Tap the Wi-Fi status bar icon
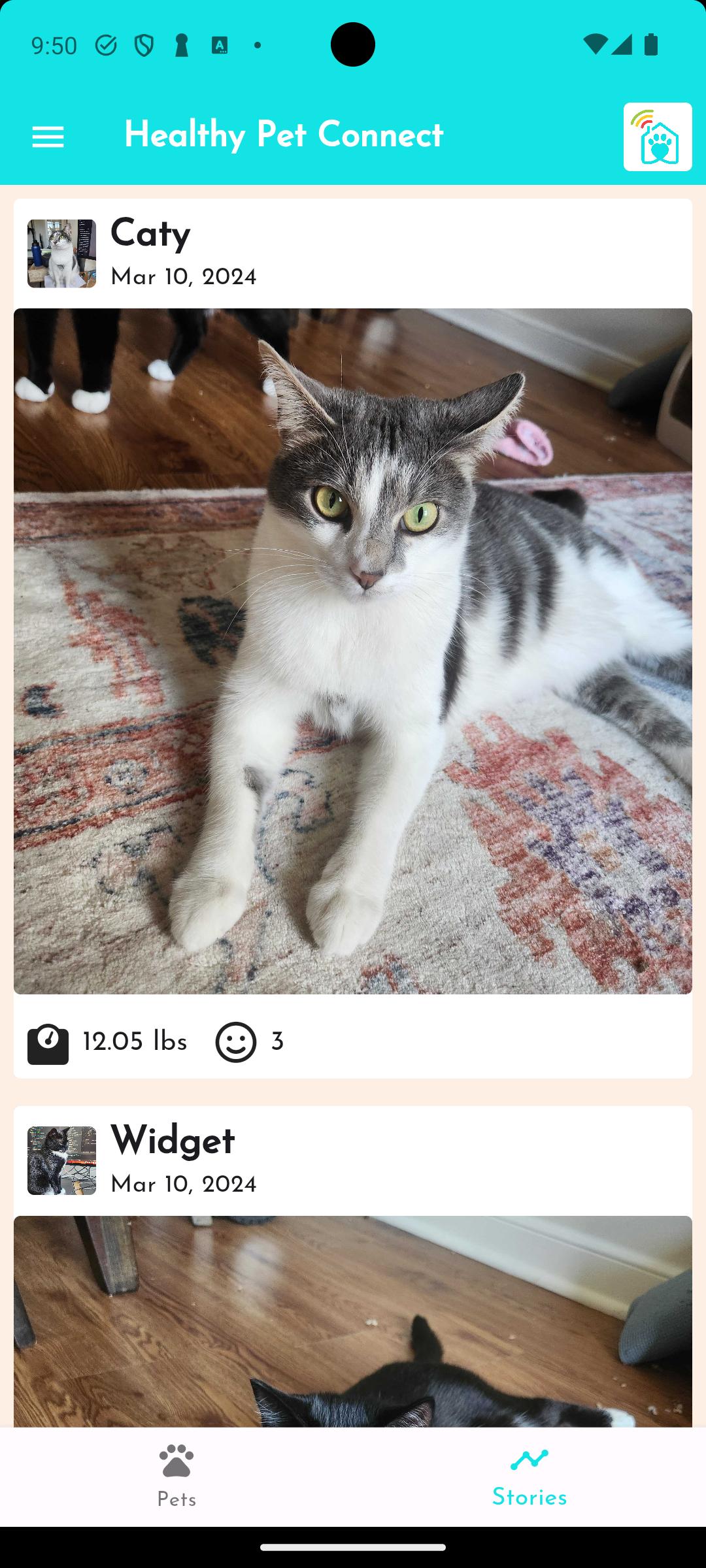706x1568 pixels. tap(595, 44)
